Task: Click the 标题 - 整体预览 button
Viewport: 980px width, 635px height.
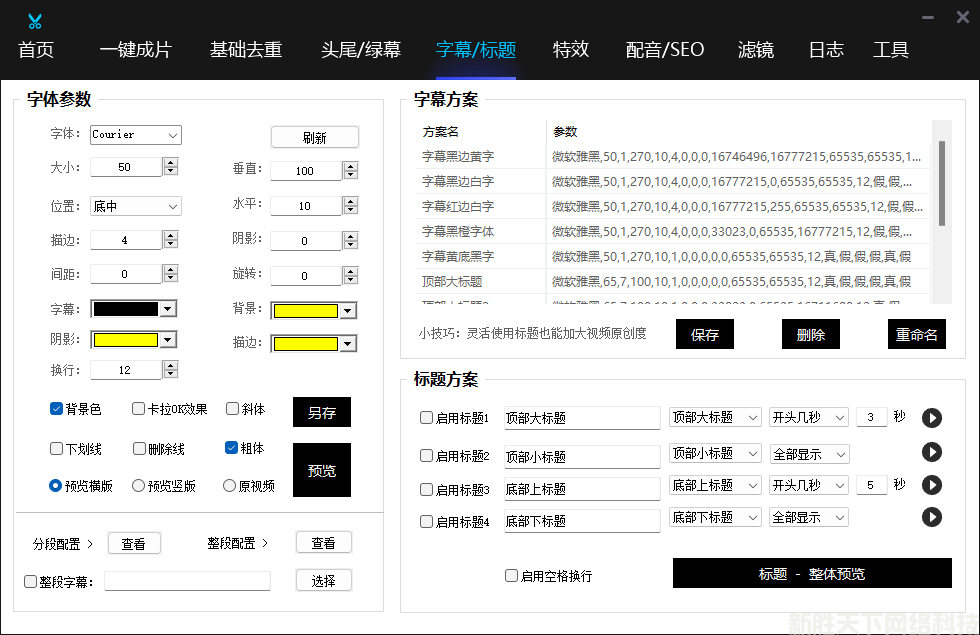Action: coord(811,574)
